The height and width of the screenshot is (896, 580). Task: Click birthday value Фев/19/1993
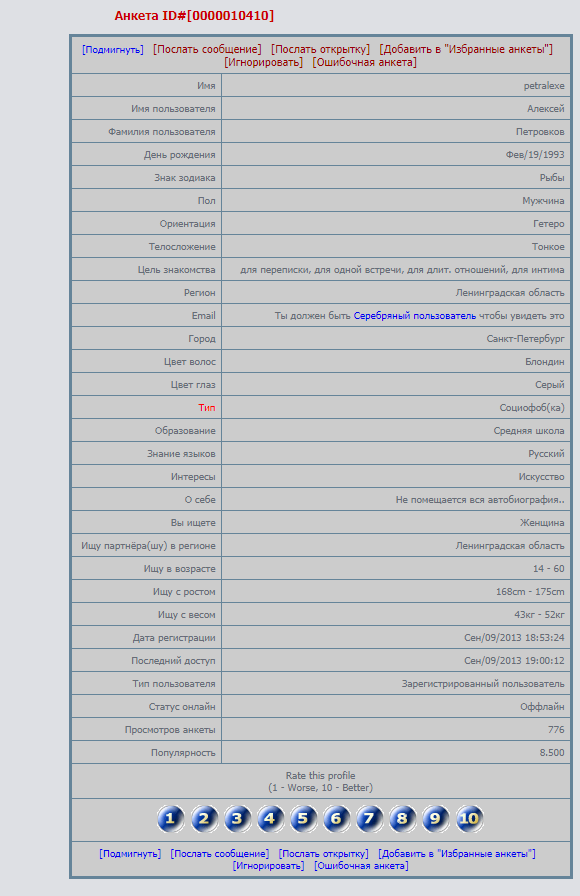(x=535, y=154)
